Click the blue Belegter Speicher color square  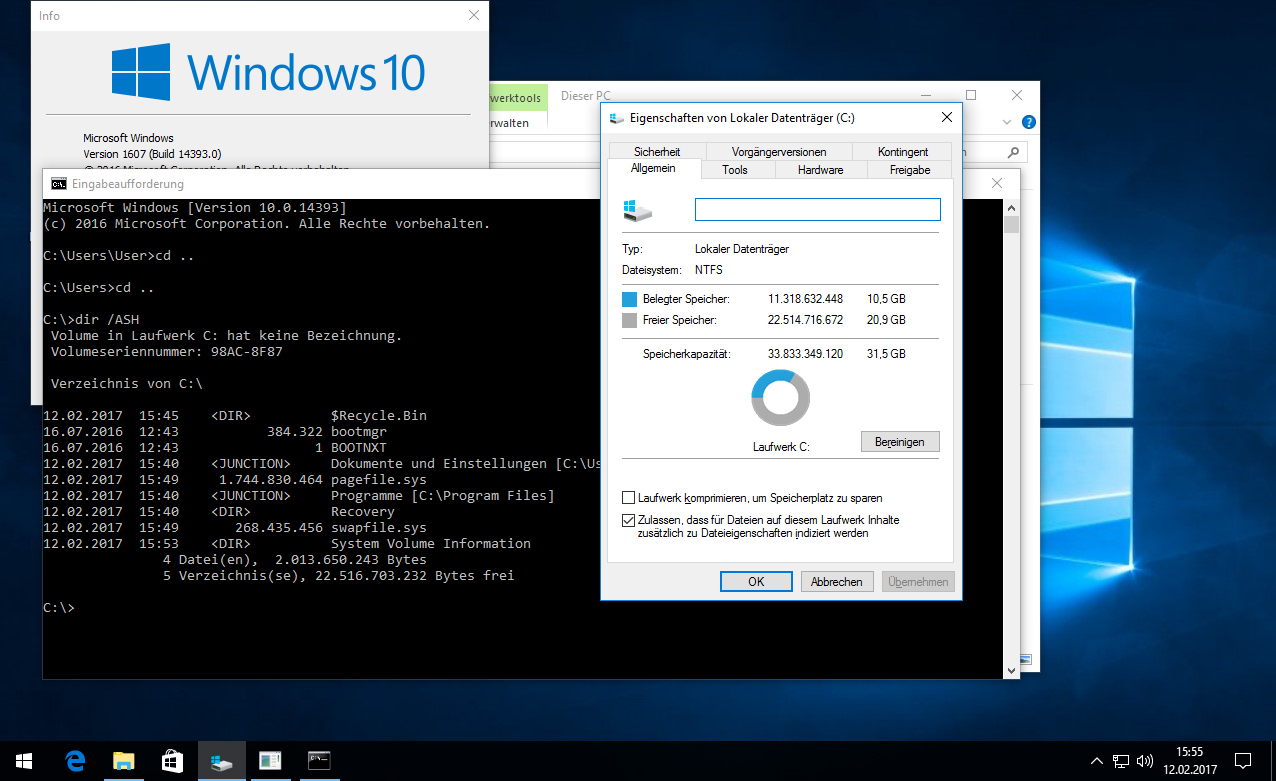(629, 299)
